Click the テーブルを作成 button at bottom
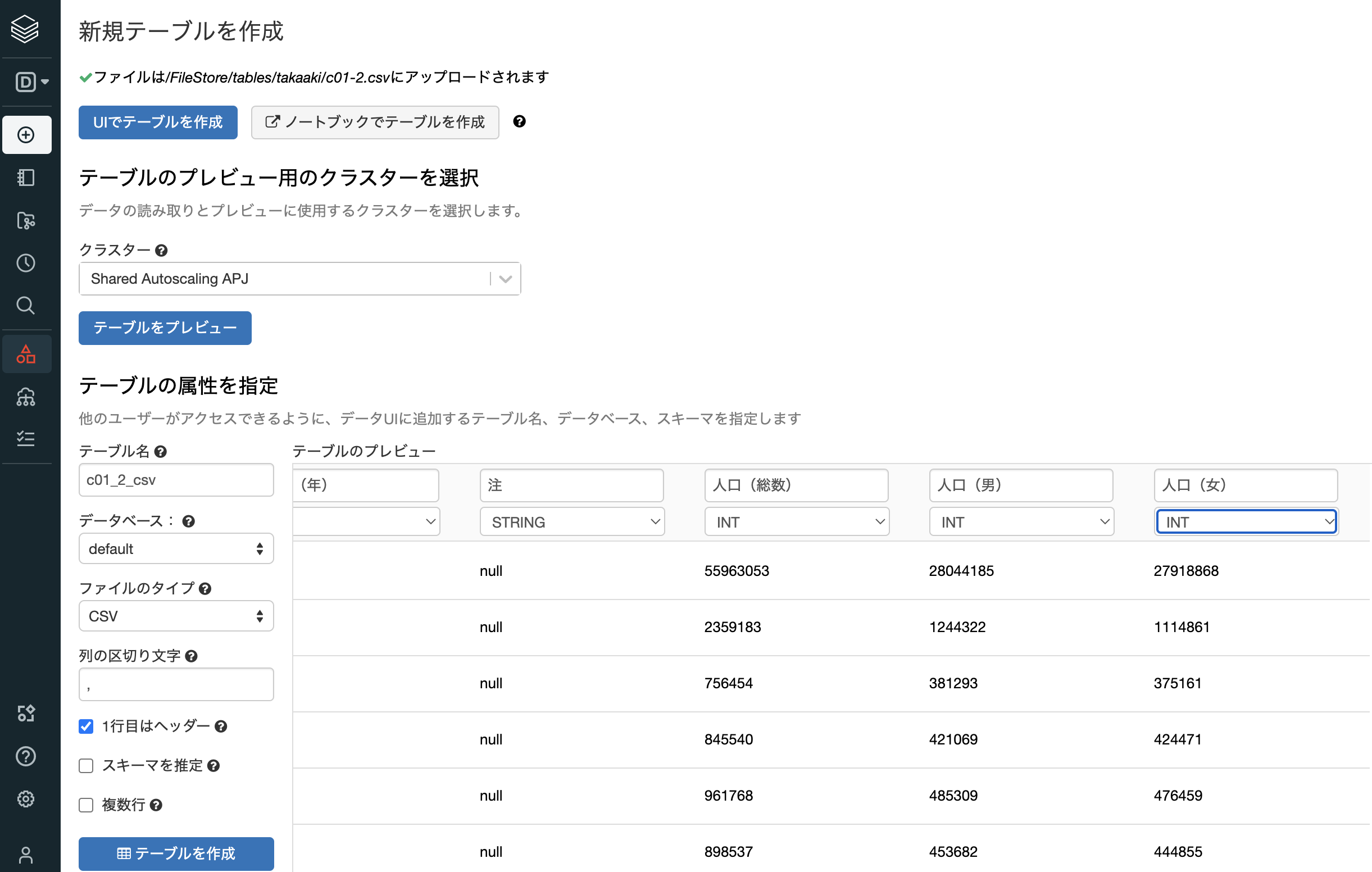 pos(176,853)
